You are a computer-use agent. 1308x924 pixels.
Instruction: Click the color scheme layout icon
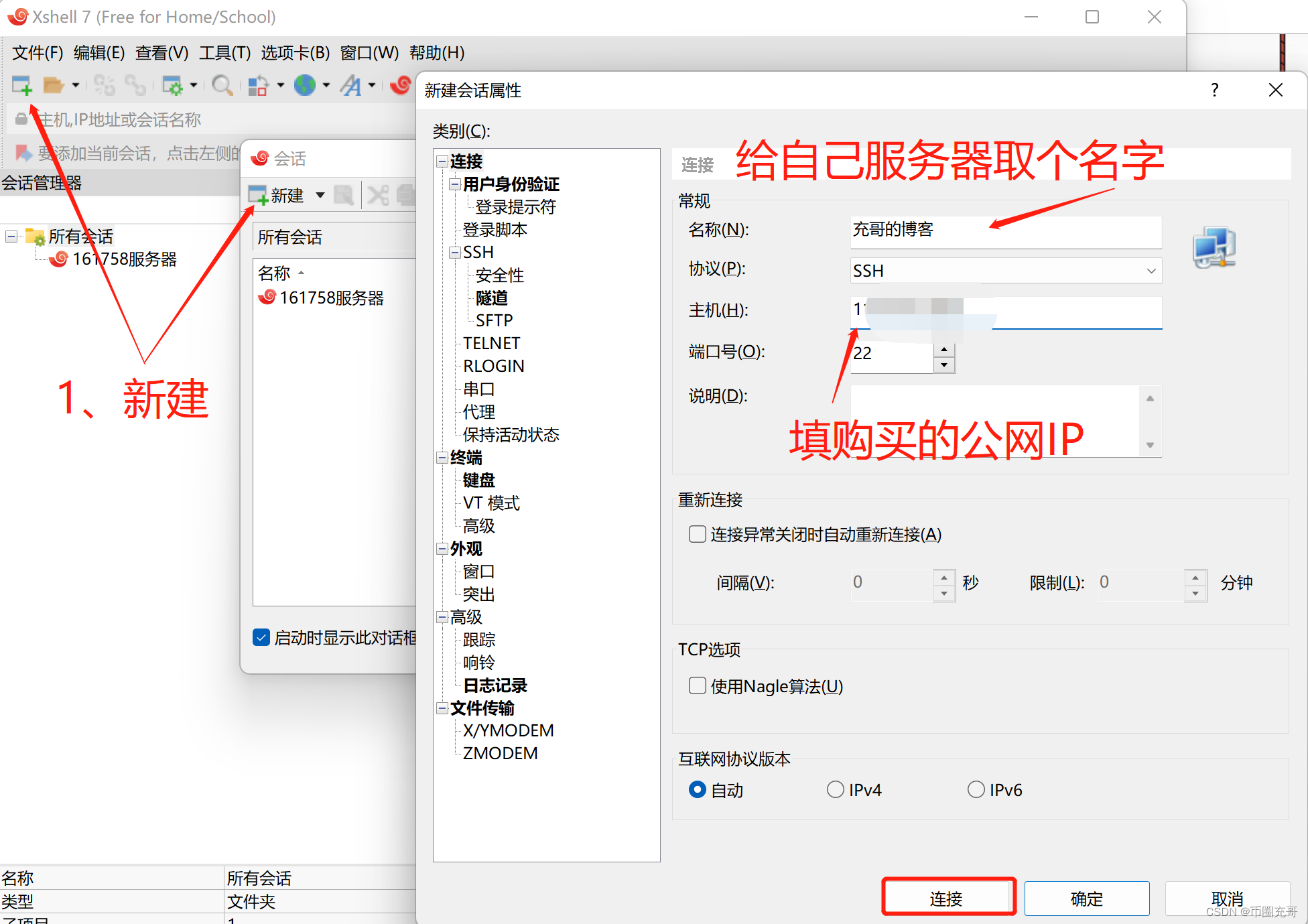click(257, 85)
